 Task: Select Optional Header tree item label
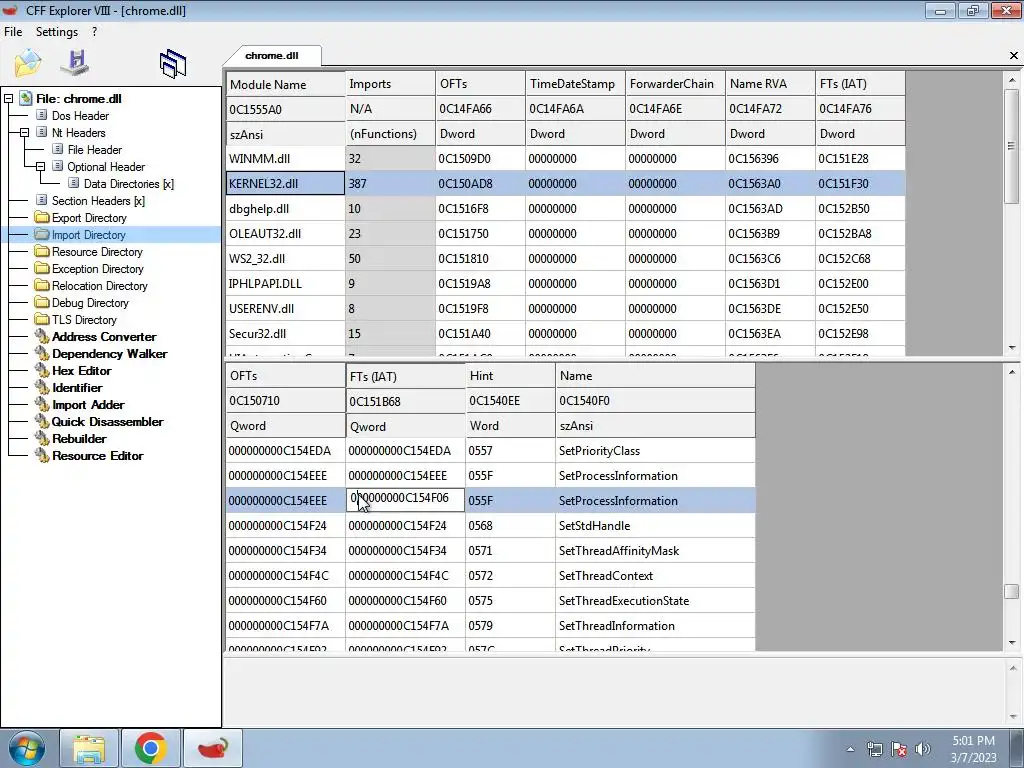(106, 167)
